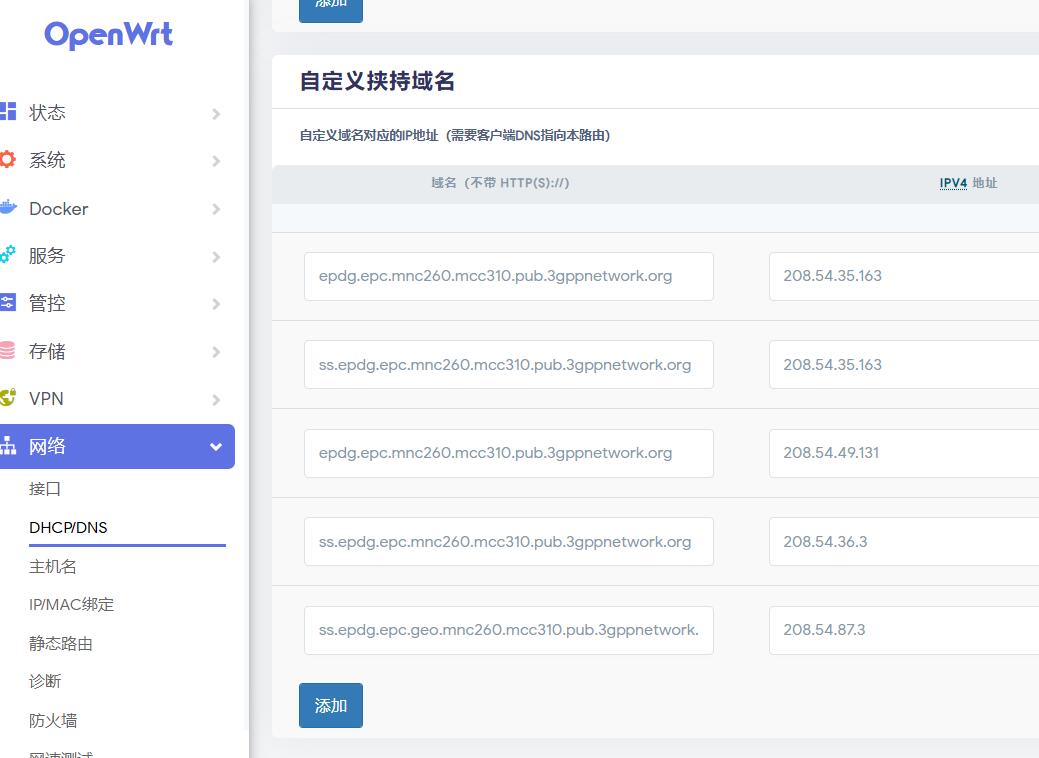Image resolution: width=1039 pixels, height=758 pixels.
Task: Open the 接口 submenu item
Action: click(46, 489)
